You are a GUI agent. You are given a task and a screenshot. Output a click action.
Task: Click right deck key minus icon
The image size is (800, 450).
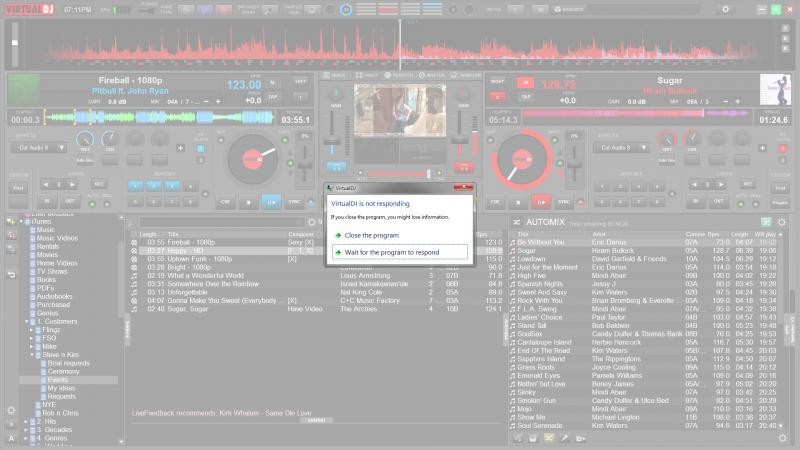pyautogui.click(x=726, y=102)
